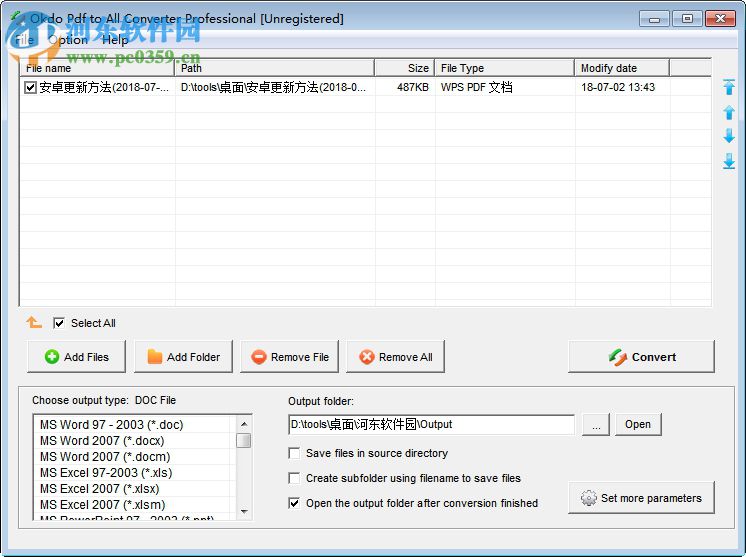Close the Okdo converter window

coord(720,19)
